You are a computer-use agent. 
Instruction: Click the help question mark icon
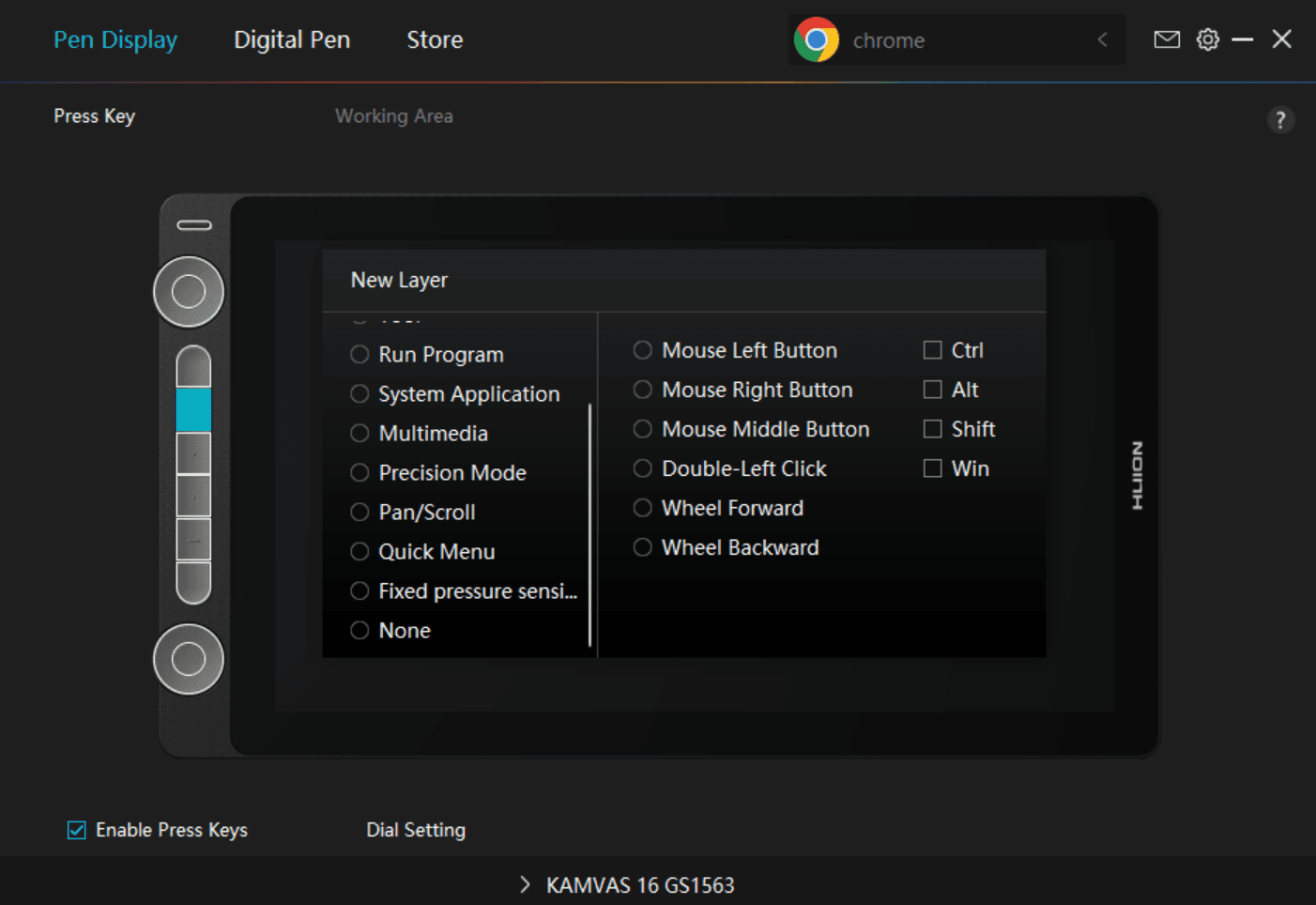pyautogui.click(x=1280, y=120)
